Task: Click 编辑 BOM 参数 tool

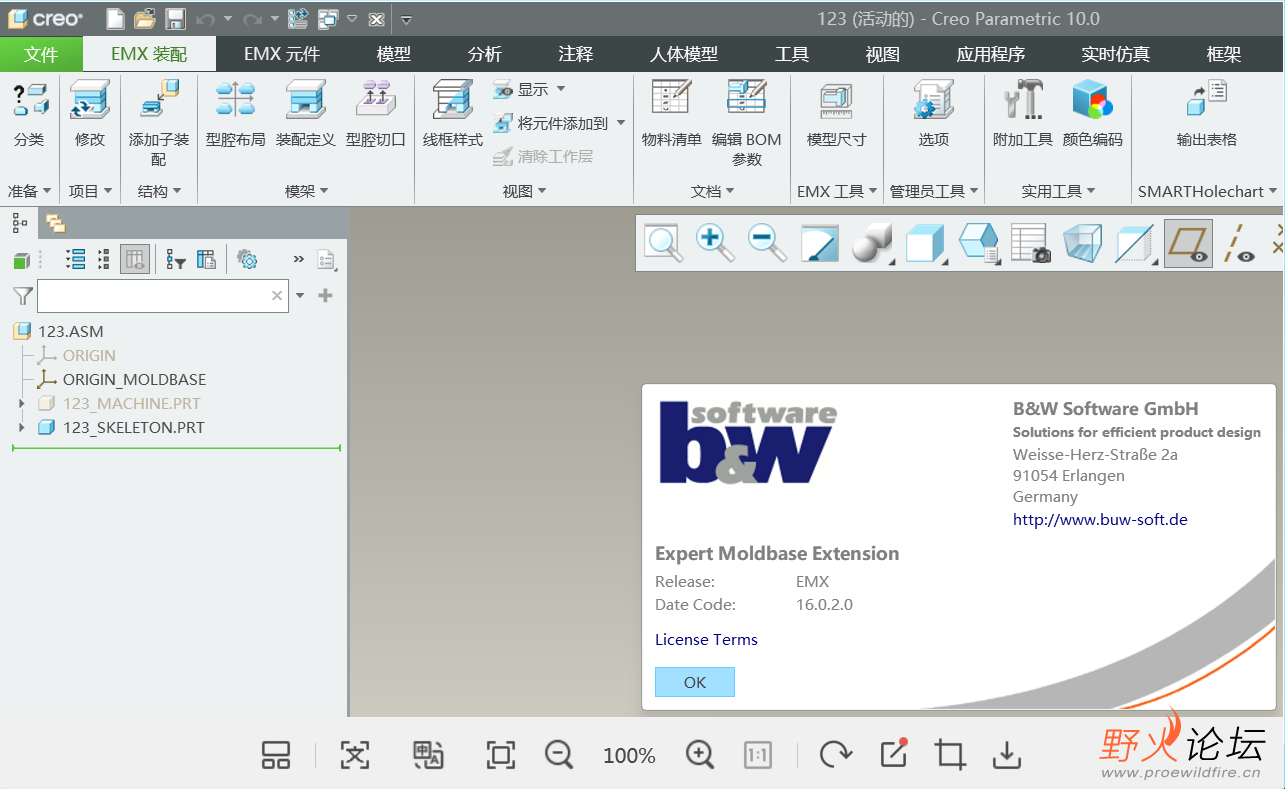Action: [747, 122]
